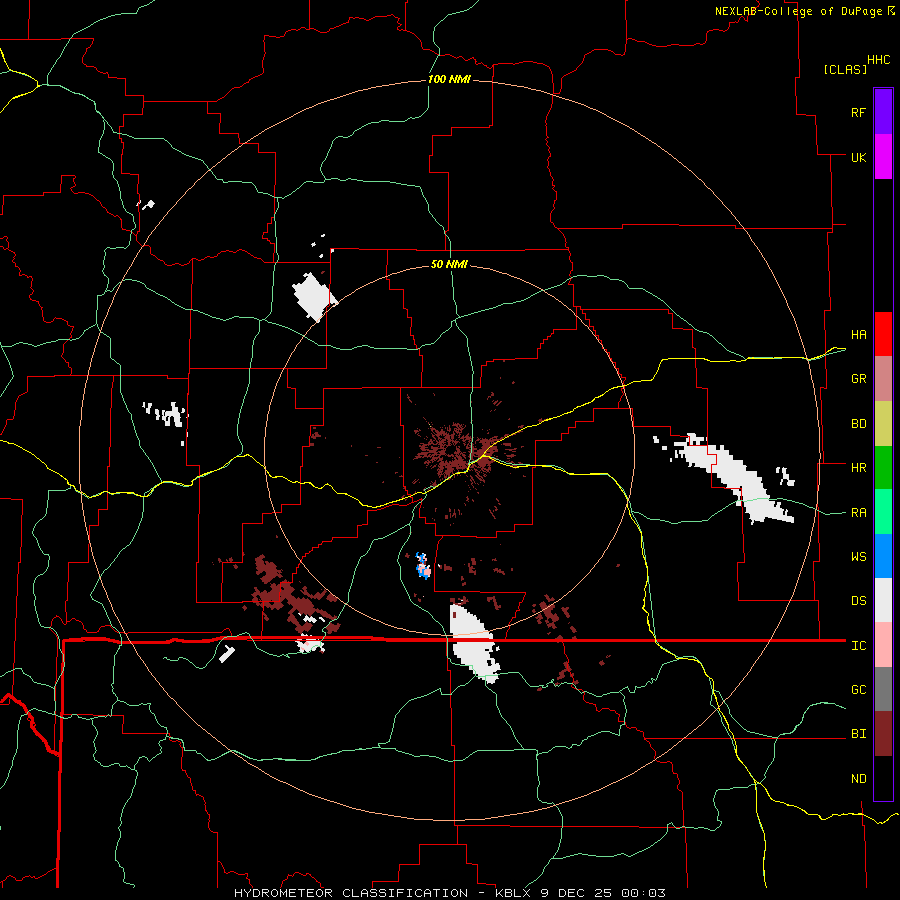Image resolution: width=900 pixels, height=900 pixels.
Task: Click the magenta UK legend color swatch
Action: 883,157
